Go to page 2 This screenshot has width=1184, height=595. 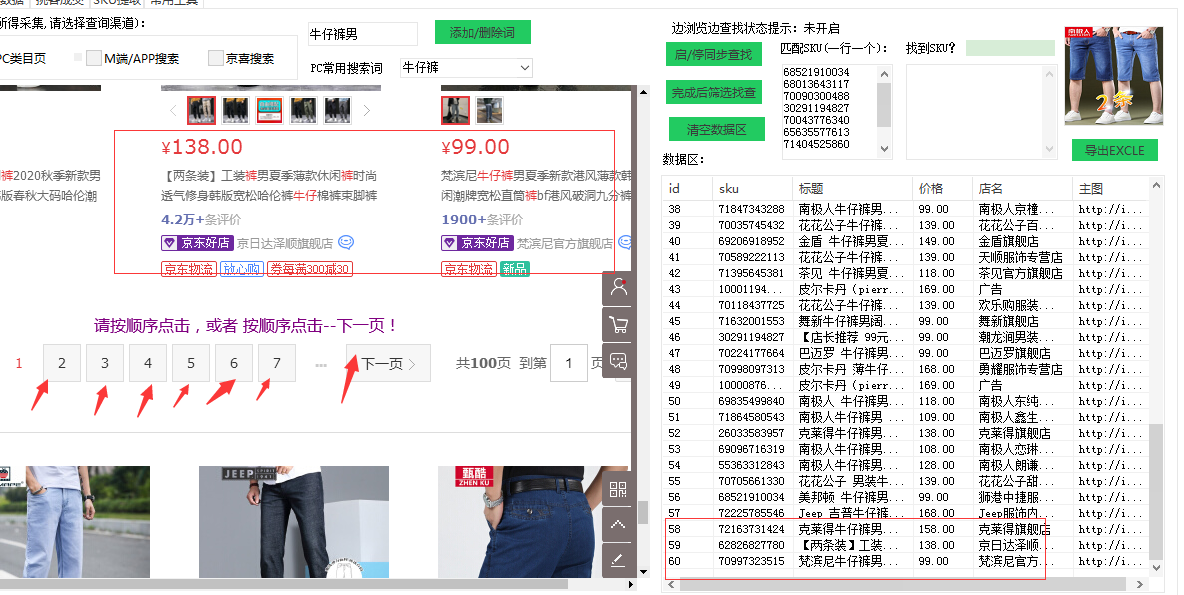[62, 363]
